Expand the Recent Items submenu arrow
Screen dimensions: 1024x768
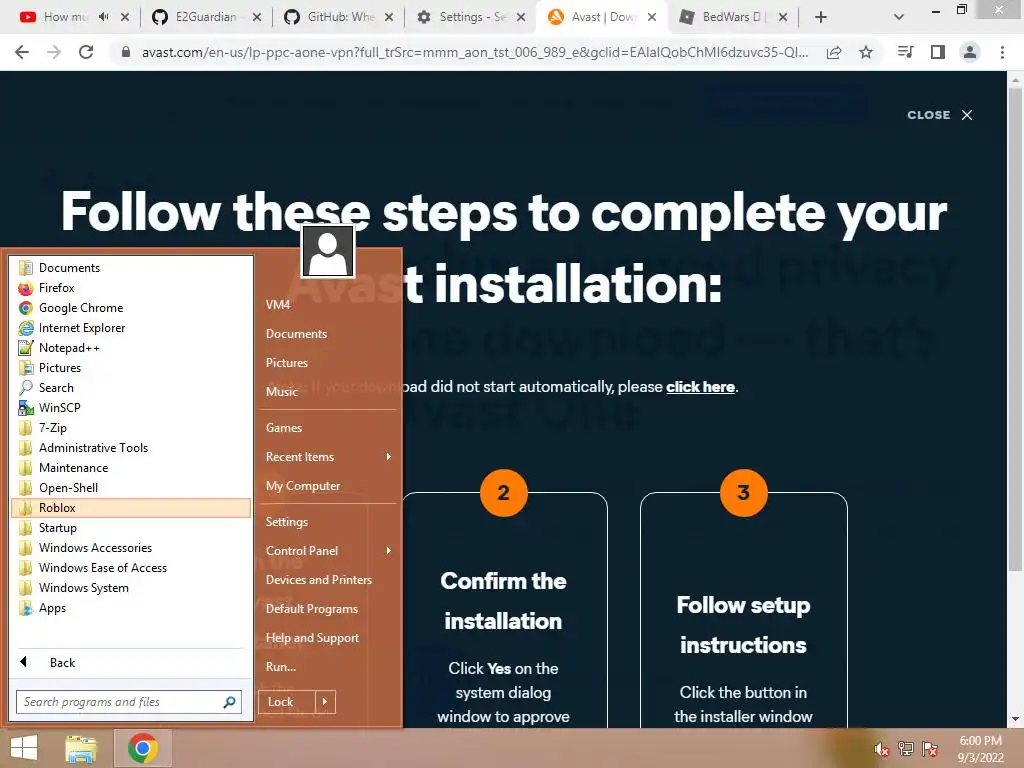pos(388,456)
